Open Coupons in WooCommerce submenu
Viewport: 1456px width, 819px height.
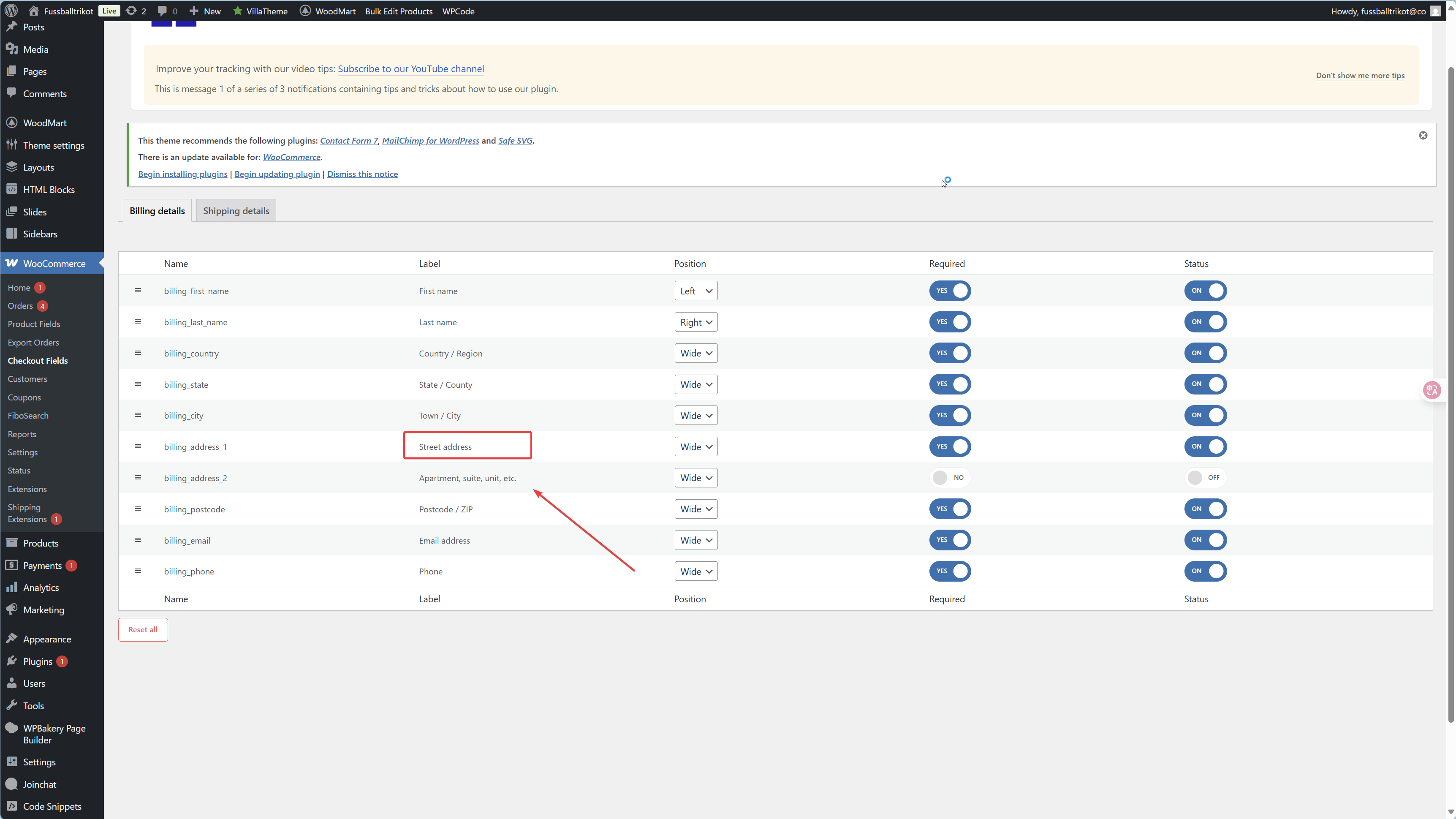point(24,397)
